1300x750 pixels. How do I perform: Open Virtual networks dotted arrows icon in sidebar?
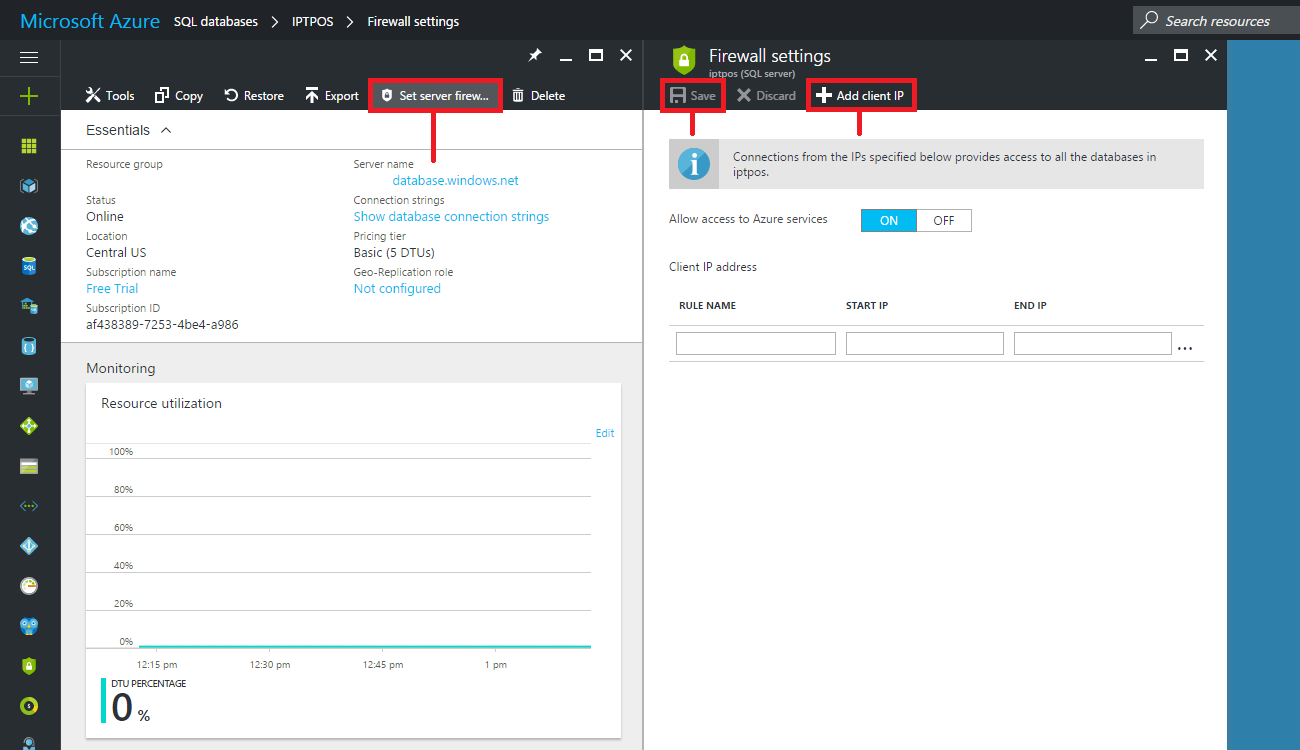[x=29, y=506]
